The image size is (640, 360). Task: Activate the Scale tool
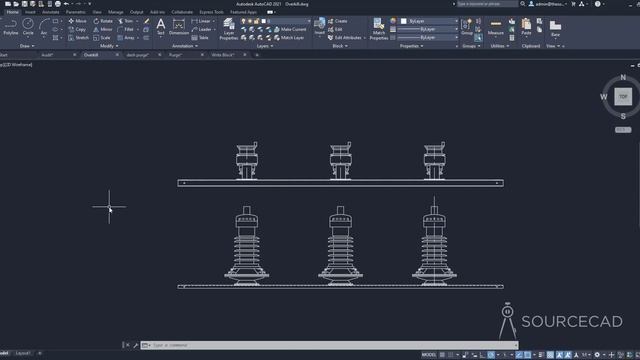coord(102,38)
